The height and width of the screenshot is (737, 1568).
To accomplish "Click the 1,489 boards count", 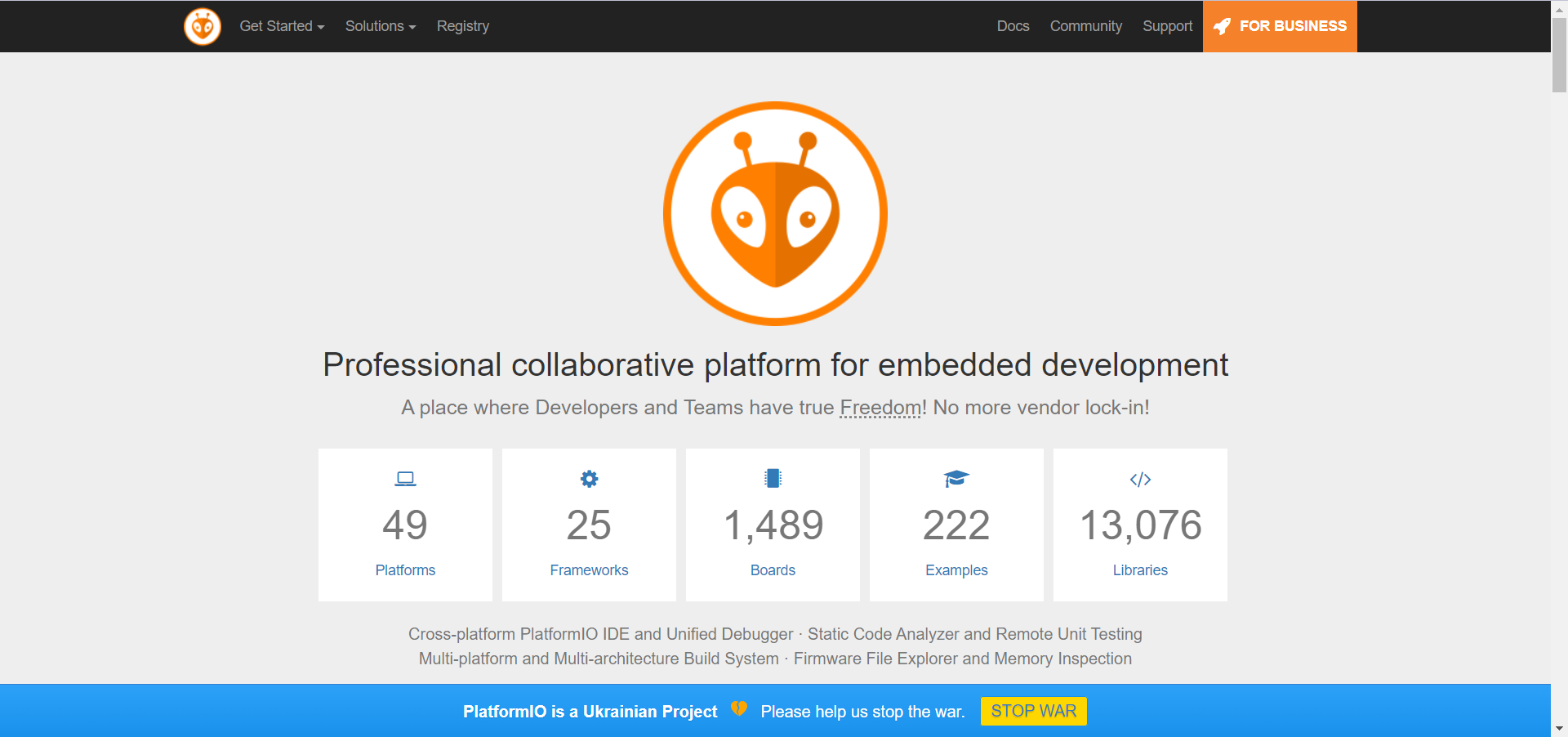I will [x=773, y=525].
